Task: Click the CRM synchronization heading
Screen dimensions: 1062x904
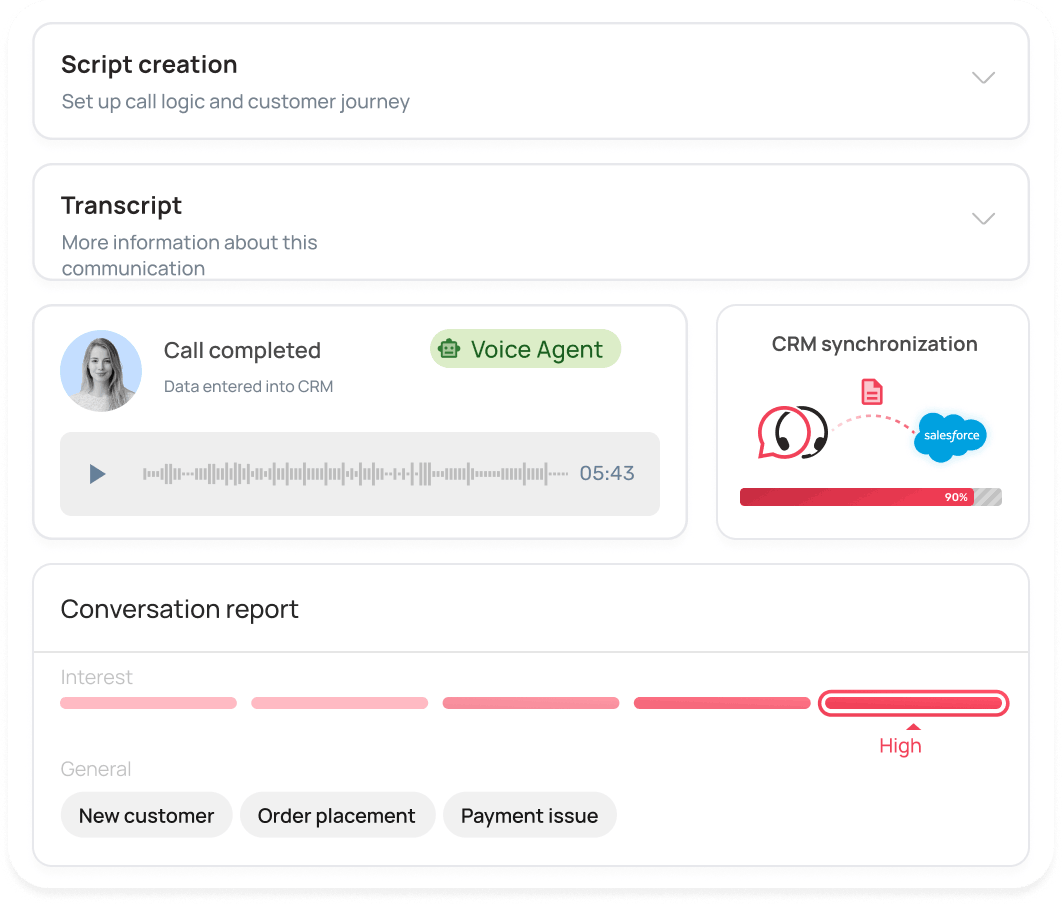Action: [x=874, y=344]
